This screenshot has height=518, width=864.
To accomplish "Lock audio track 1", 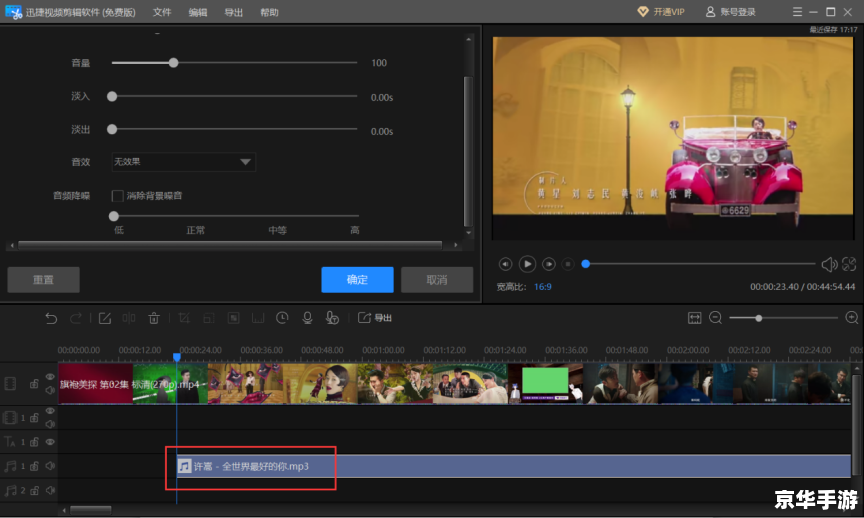I will (34, 466).
